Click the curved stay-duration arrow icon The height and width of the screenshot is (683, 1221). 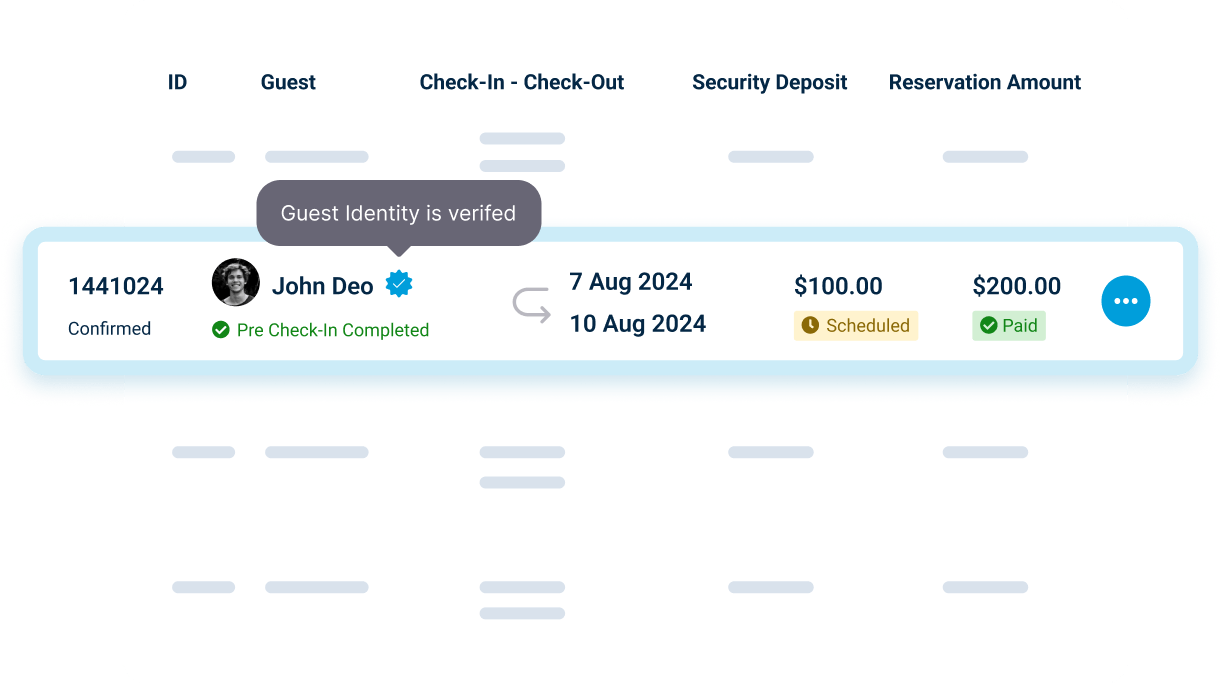coord(530,303)
